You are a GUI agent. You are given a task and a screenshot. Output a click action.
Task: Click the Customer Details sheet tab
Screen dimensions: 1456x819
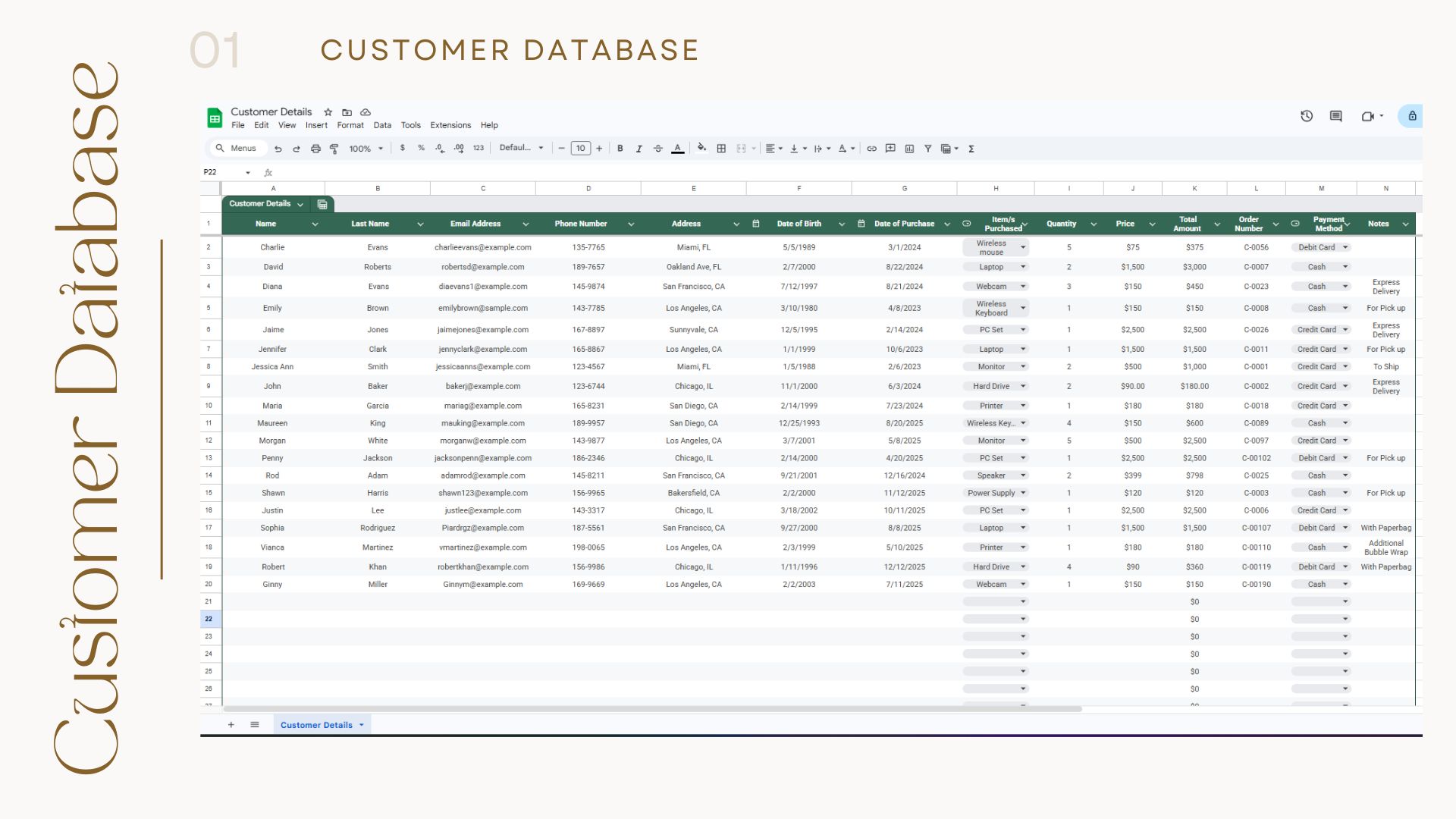tap(316, 725)
